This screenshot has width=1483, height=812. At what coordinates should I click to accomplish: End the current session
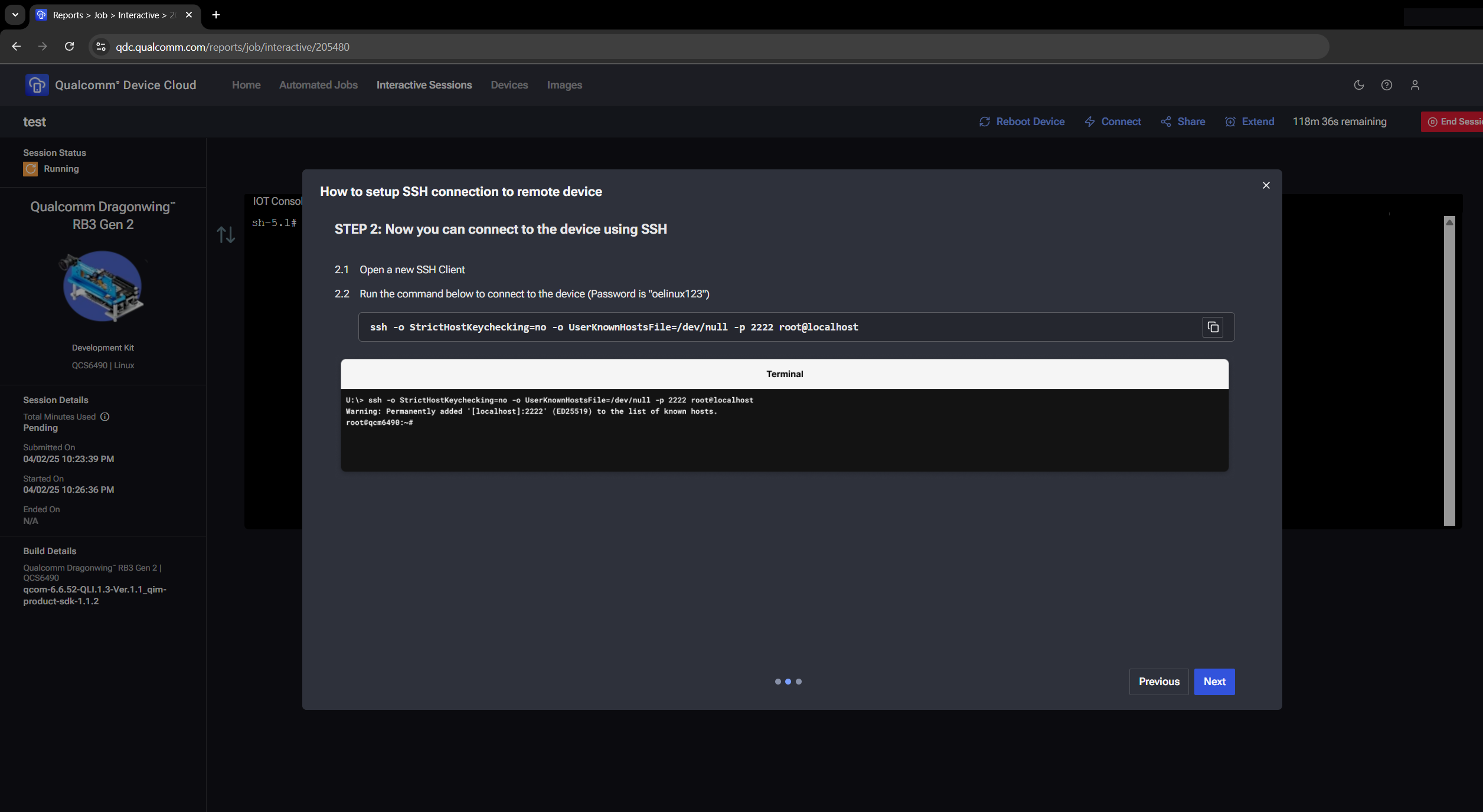click(x=1452, y=122)
